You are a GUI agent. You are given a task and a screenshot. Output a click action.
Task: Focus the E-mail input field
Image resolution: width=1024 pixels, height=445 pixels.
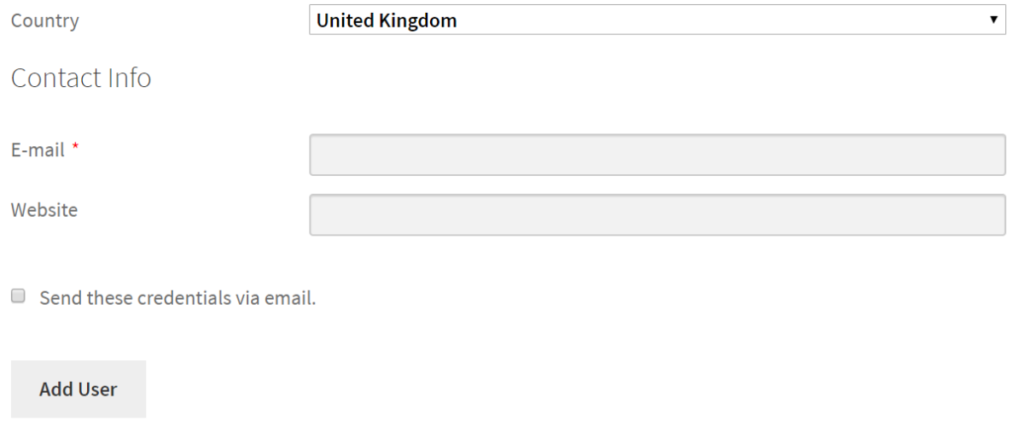click(x=657, y=155)
